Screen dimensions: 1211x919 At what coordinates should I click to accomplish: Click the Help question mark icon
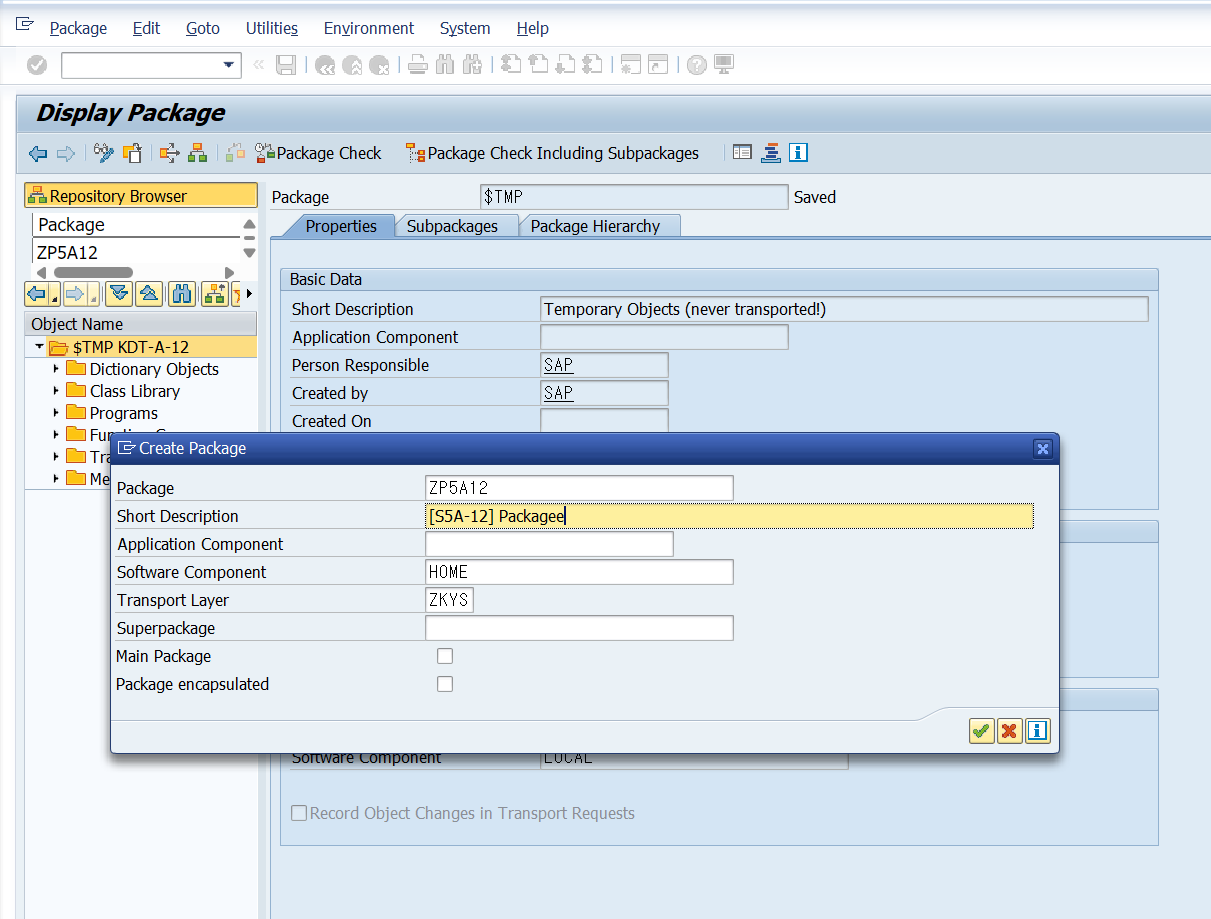(x=697, y=65)
